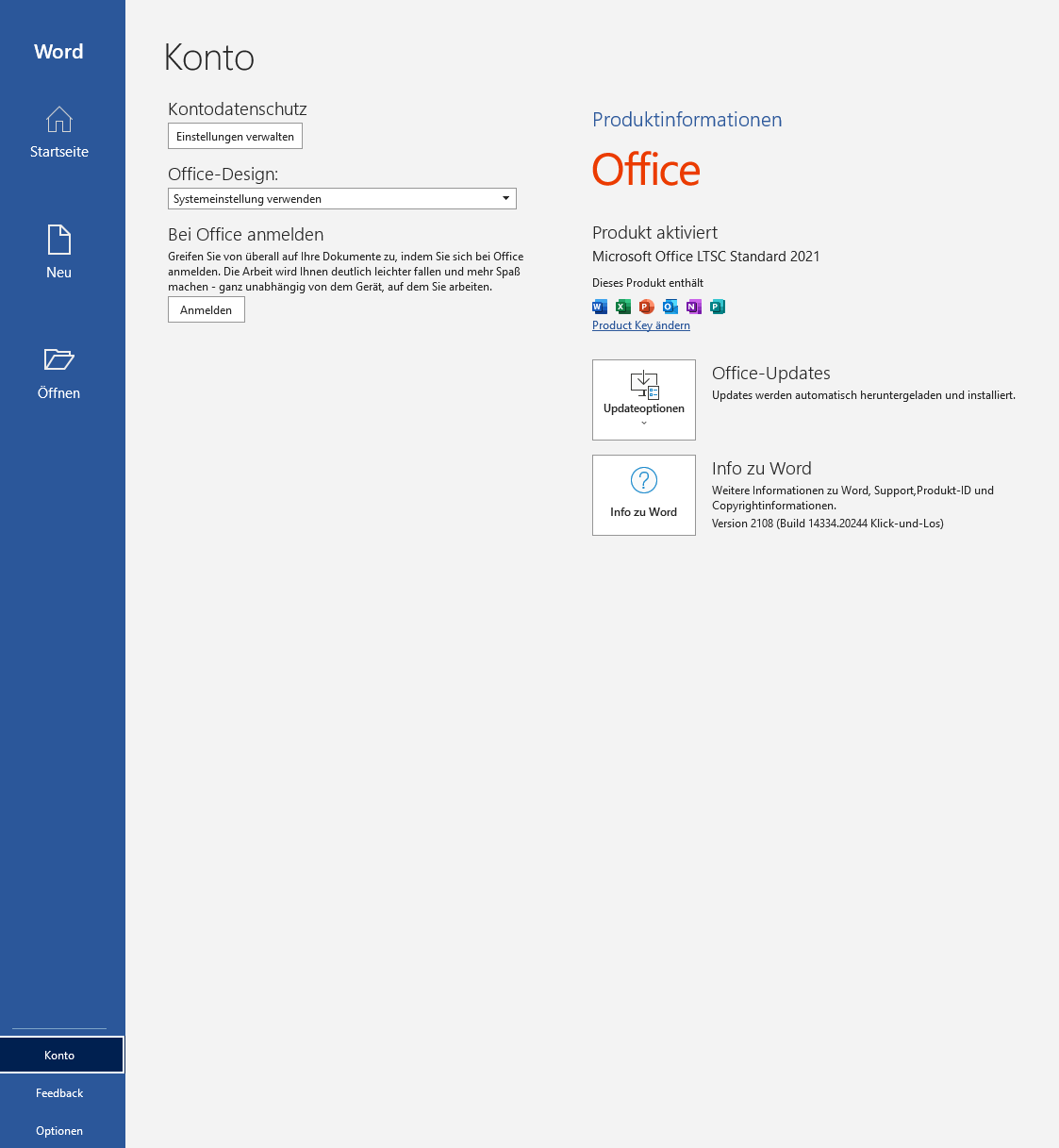This screenshot has height=1148, width=1059.
Task: Click the Outlook product icon
Action: 670,307
